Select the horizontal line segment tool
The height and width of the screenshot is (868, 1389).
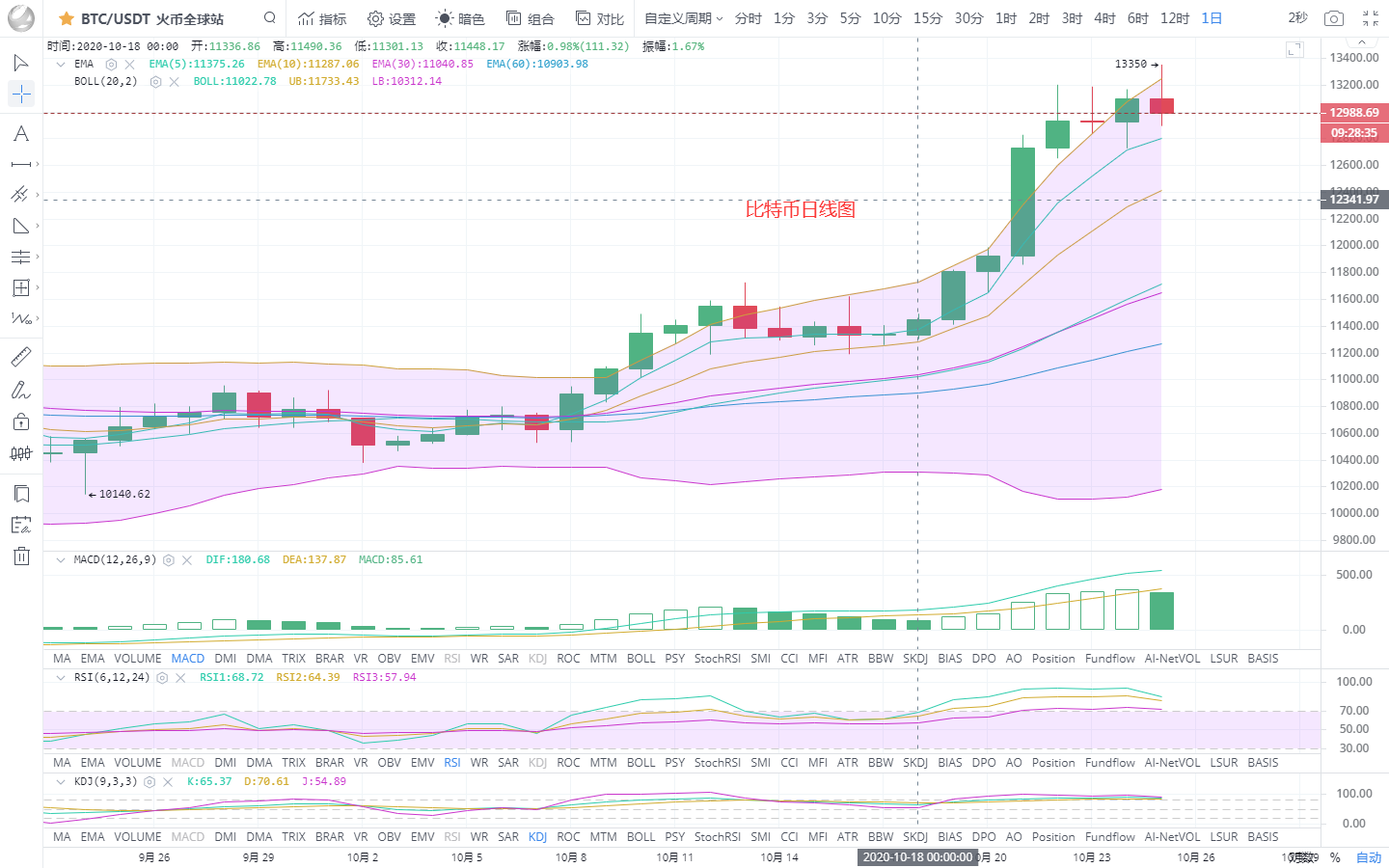click(20, 164)
